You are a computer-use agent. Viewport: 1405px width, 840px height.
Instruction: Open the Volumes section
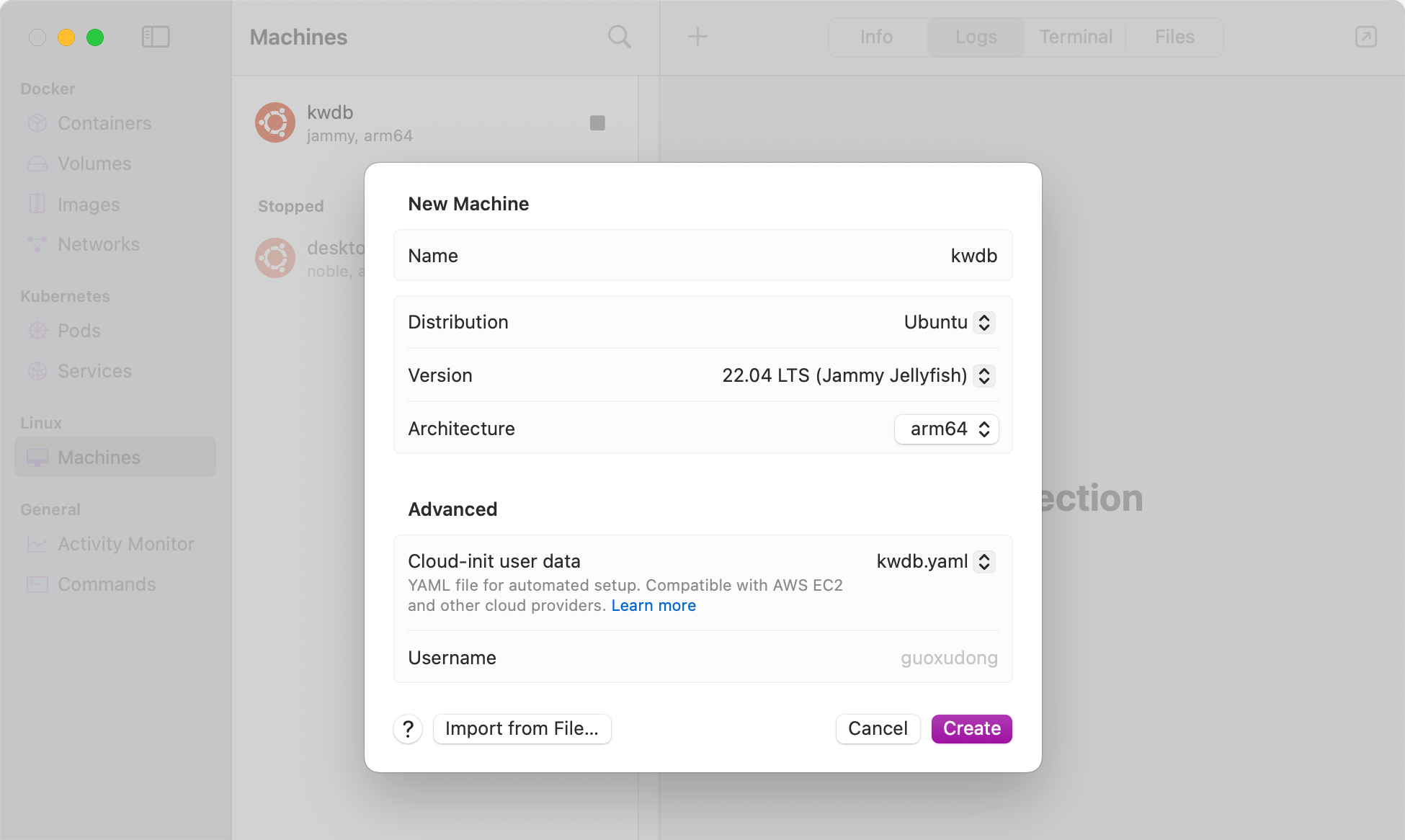point(94,163)
